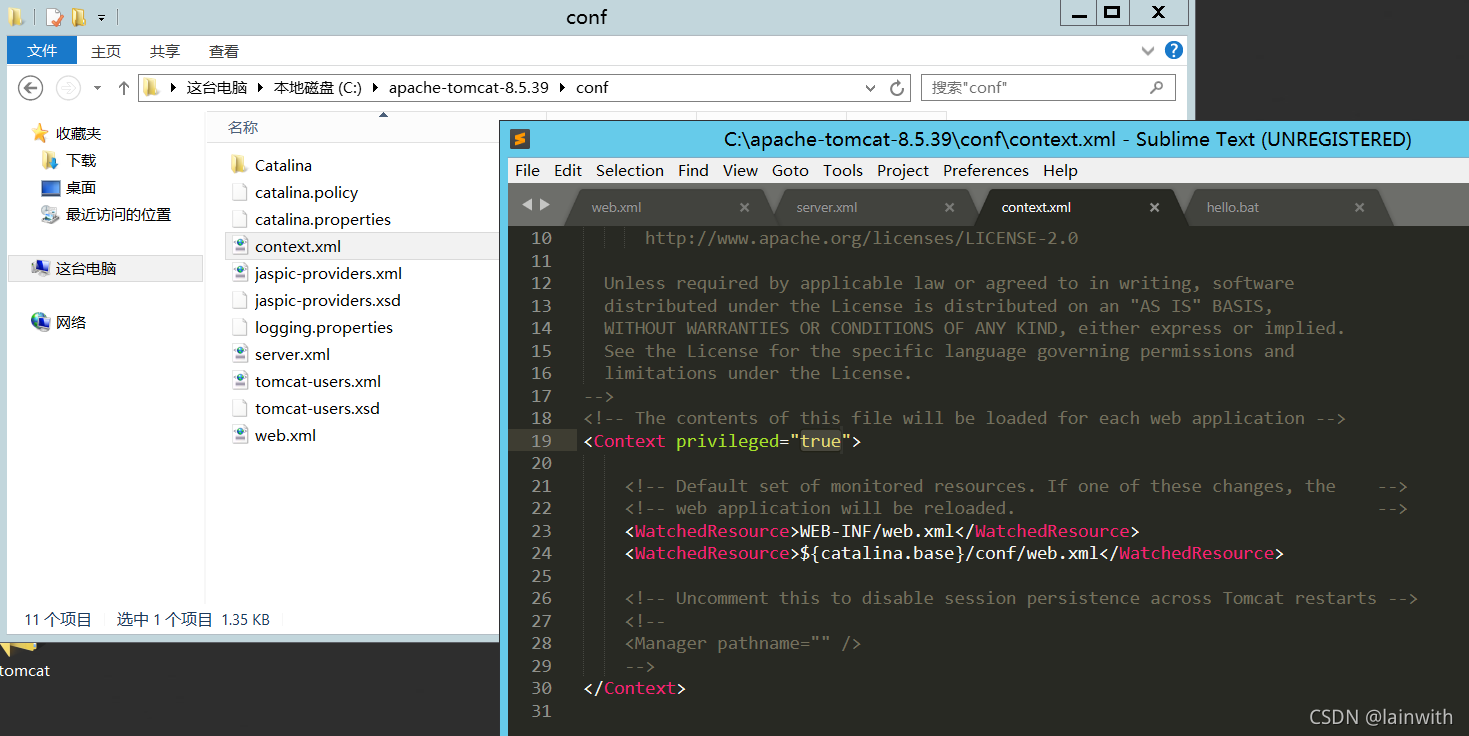Screen dimensions: 1469x736
Task: Select 最近访问的位置 in navigation pane
Action: click(118, 214)
